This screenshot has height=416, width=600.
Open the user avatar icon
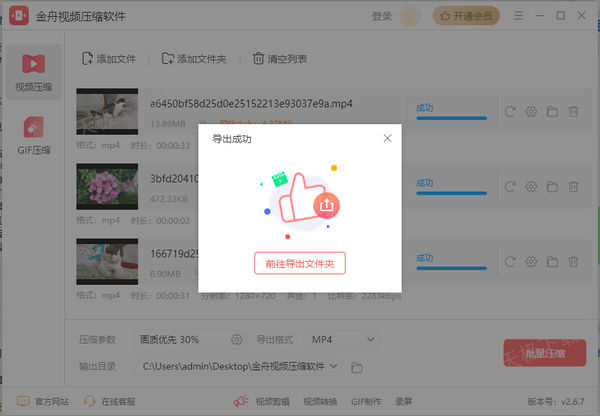[410, 16]
